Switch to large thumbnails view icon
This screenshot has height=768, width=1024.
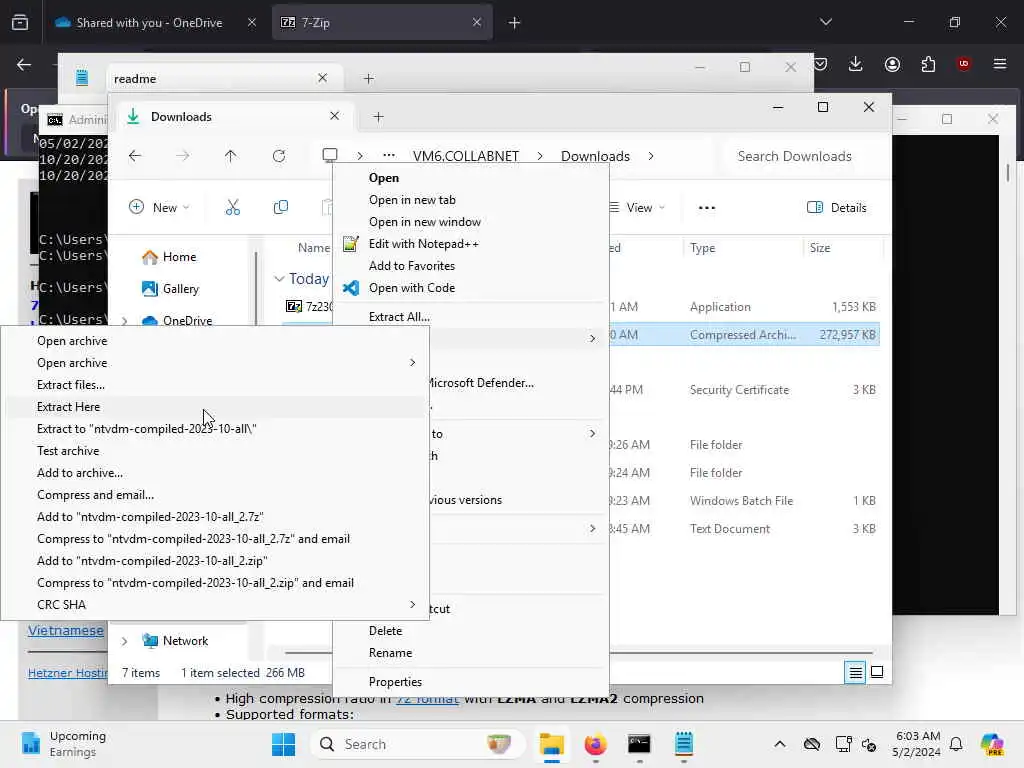click(877, 672)
